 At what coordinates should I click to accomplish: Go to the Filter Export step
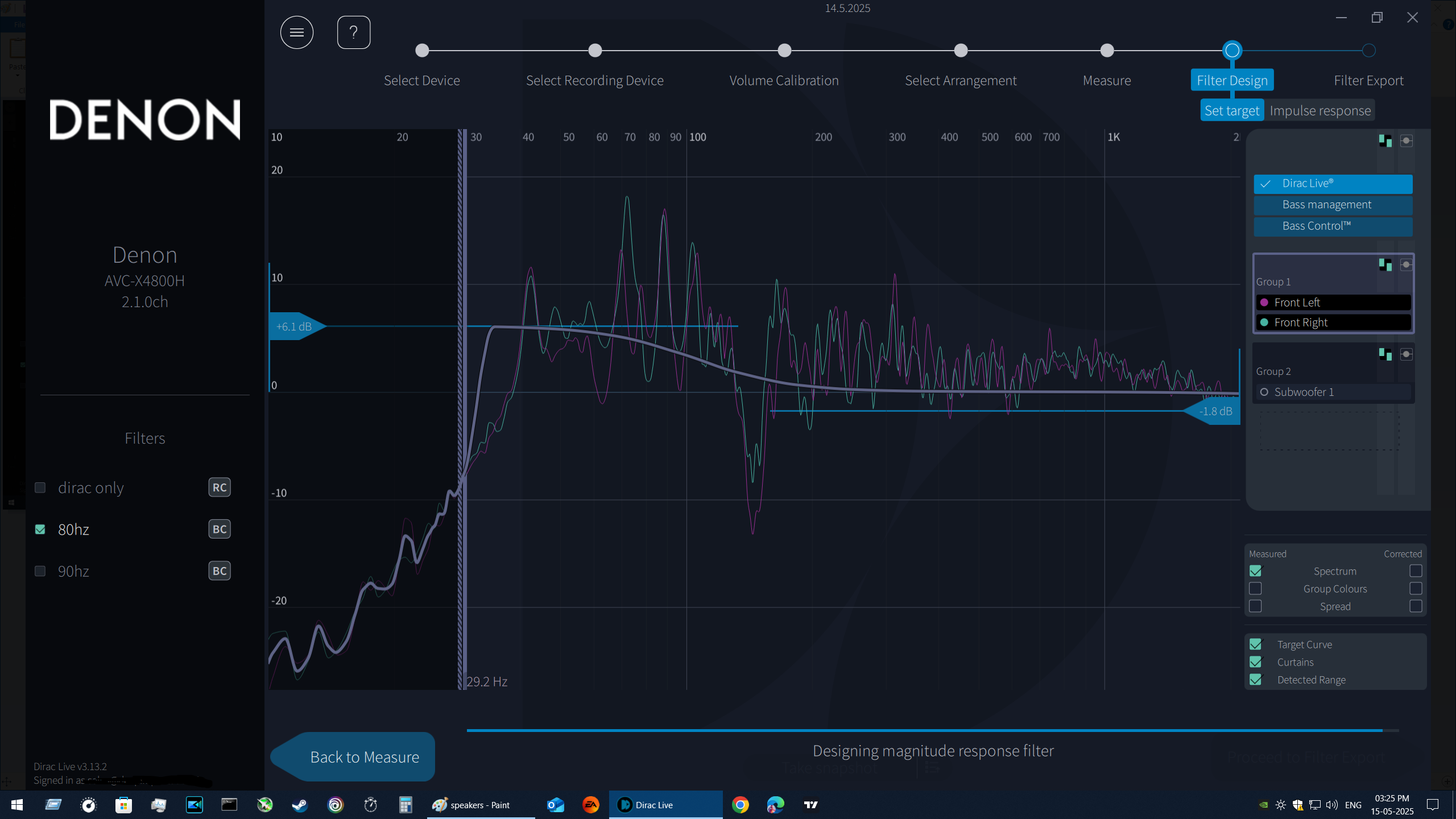click(1368, 80)
